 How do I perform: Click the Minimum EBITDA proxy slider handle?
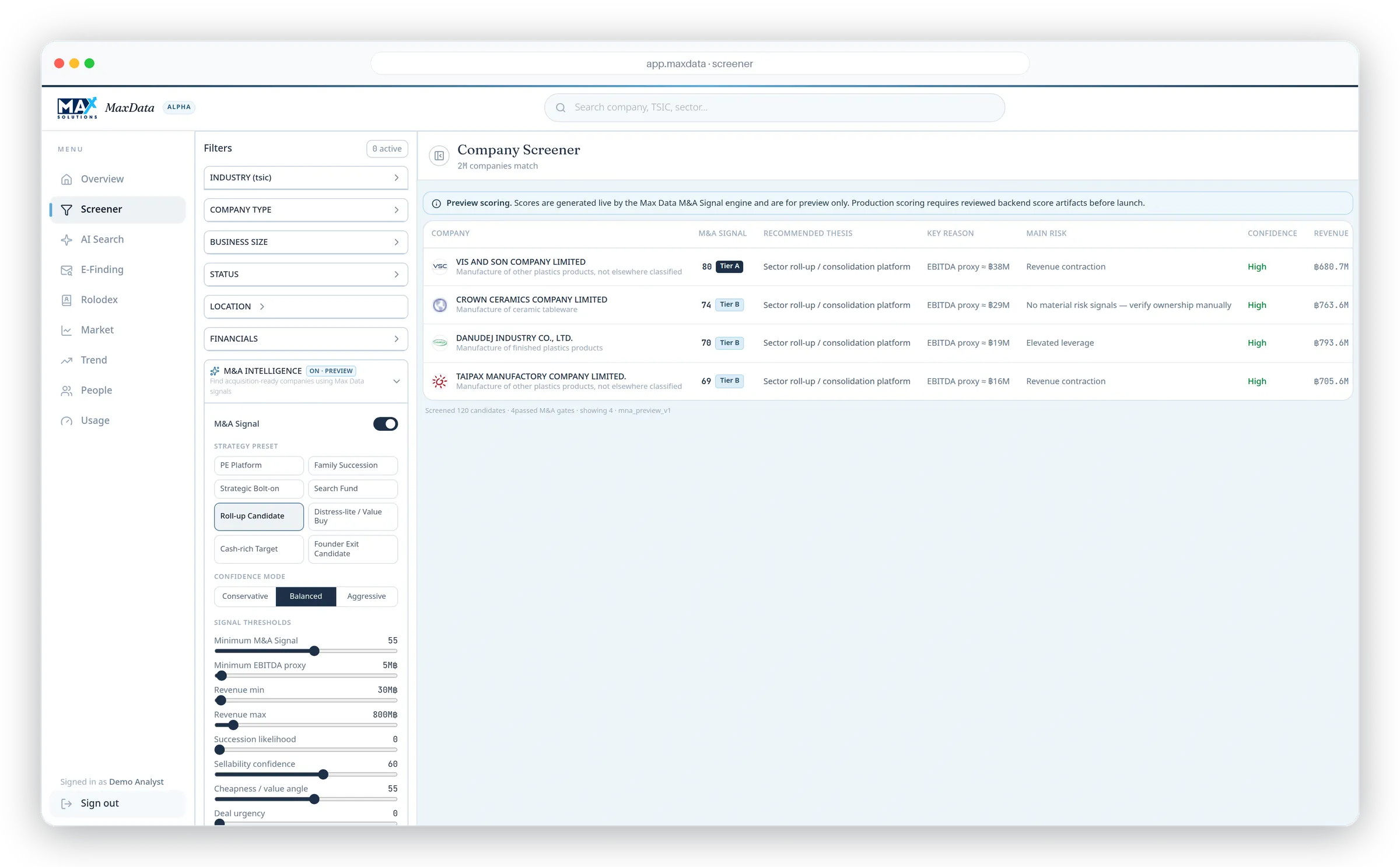point(221,676)
